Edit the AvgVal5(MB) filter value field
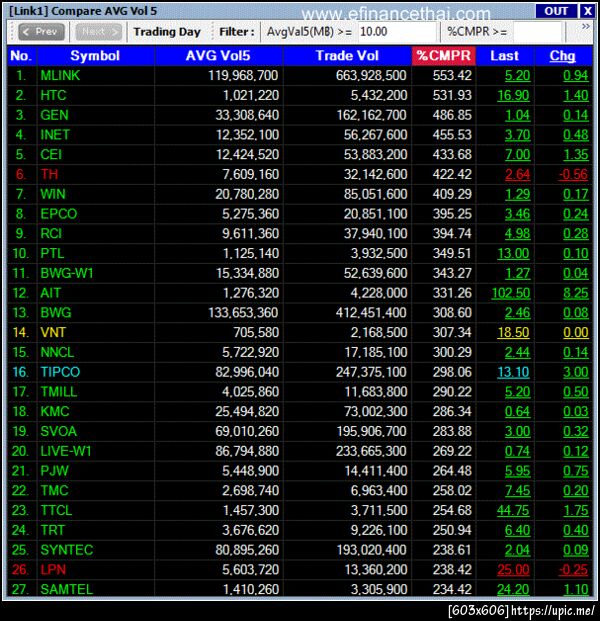 click(397, 32)
